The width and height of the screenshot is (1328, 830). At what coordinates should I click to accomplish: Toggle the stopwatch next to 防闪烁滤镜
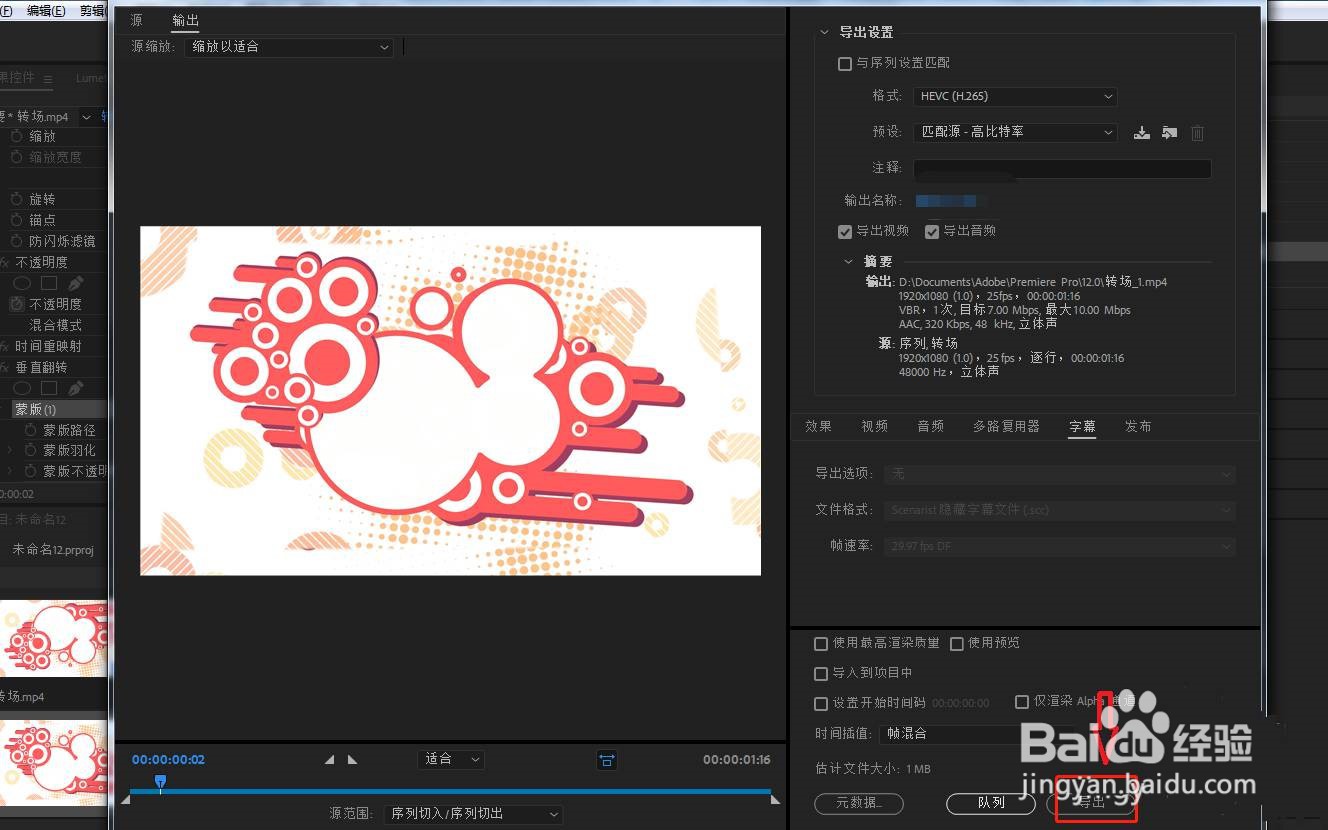click(17, 241)
